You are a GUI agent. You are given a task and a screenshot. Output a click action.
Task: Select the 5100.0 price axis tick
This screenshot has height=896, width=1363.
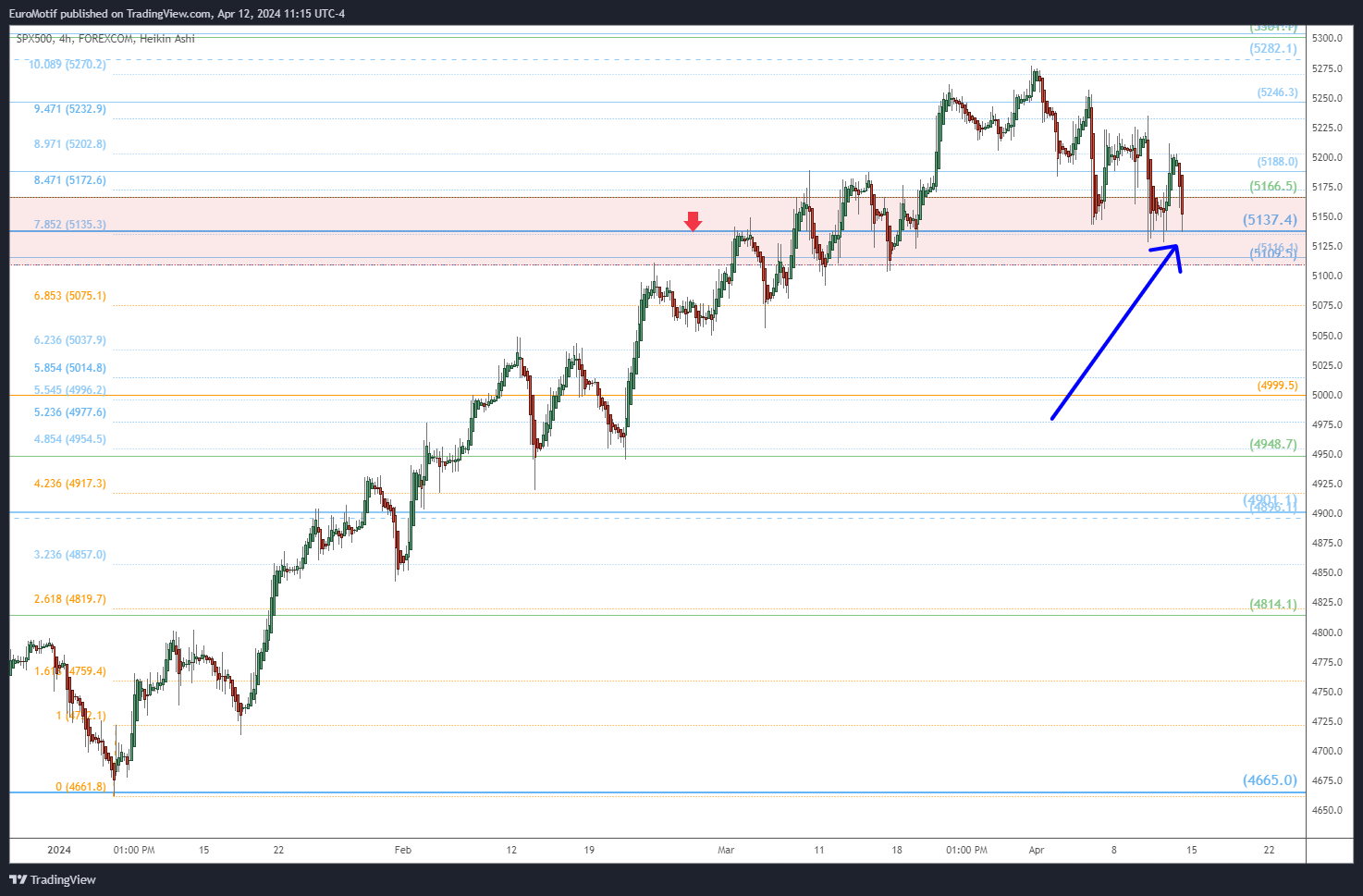[x=1327, y=276]
